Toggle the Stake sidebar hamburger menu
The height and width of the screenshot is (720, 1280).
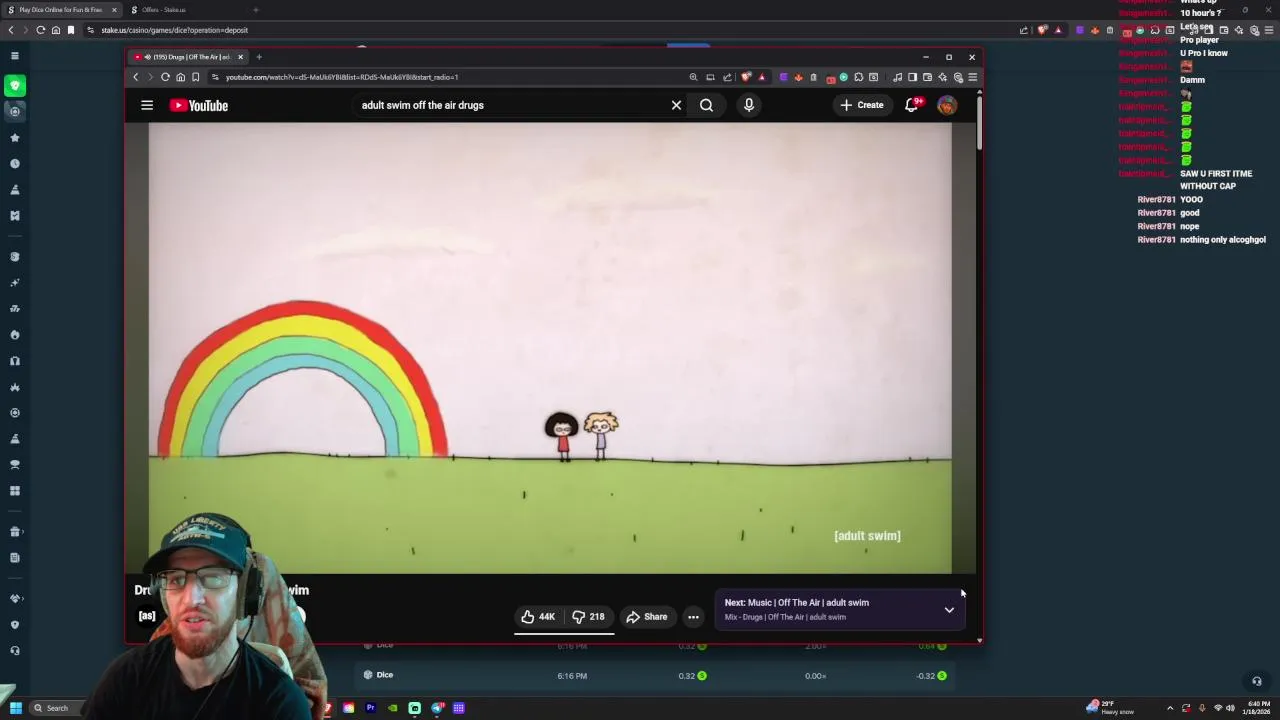14,56
